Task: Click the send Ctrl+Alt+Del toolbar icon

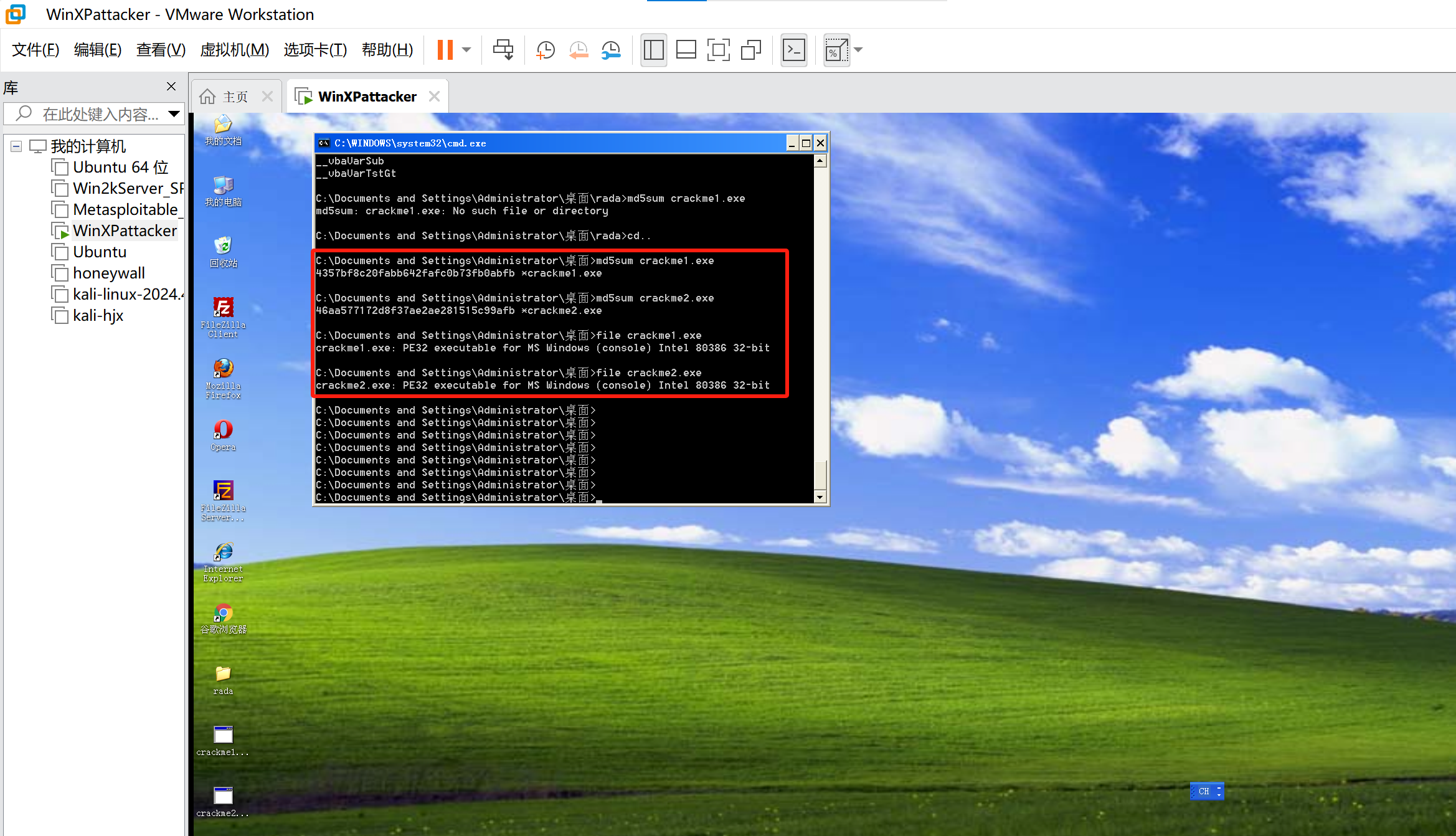Action: (503, 50)
